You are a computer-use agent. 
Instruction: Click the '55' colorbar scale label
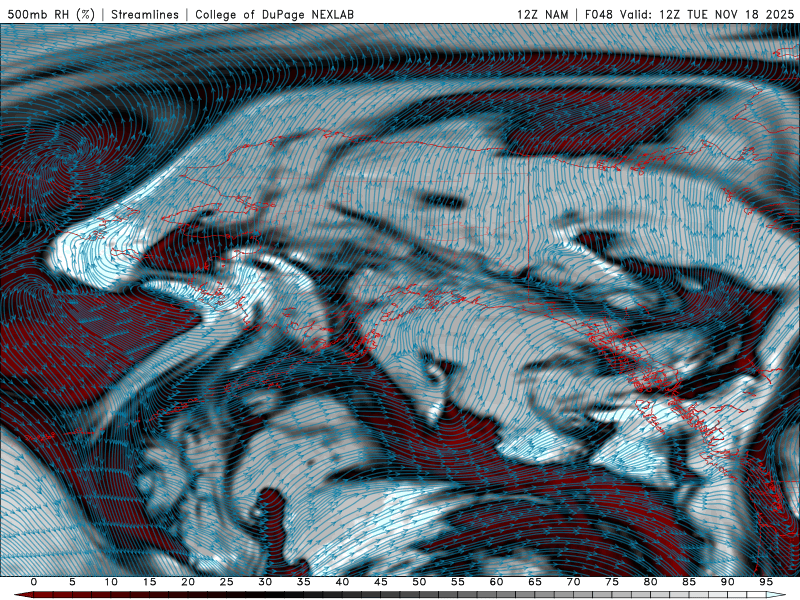458,582
